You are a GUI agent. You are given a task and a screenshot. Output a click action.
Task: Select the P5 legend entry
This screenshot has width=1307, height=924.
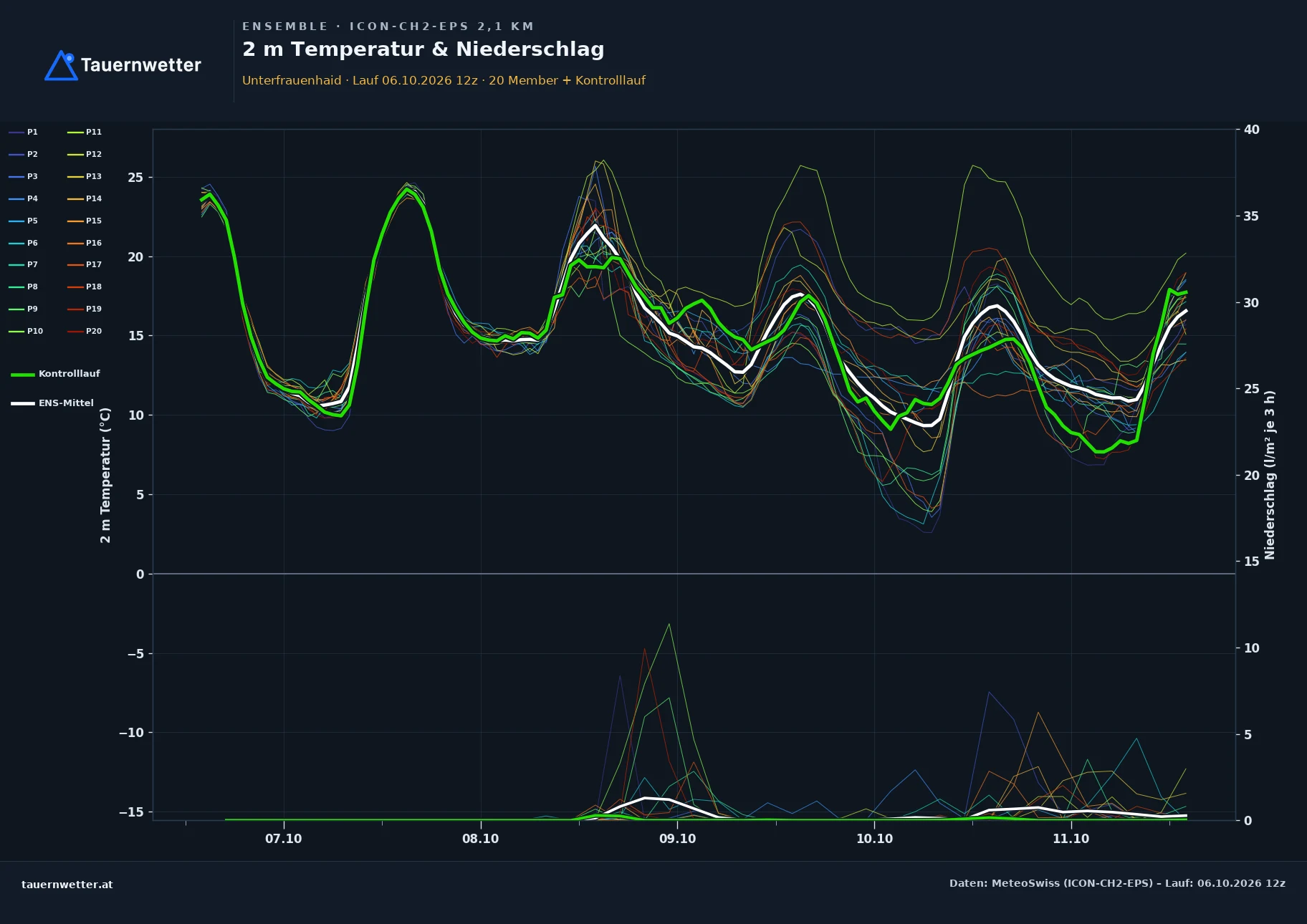(24, 221)
